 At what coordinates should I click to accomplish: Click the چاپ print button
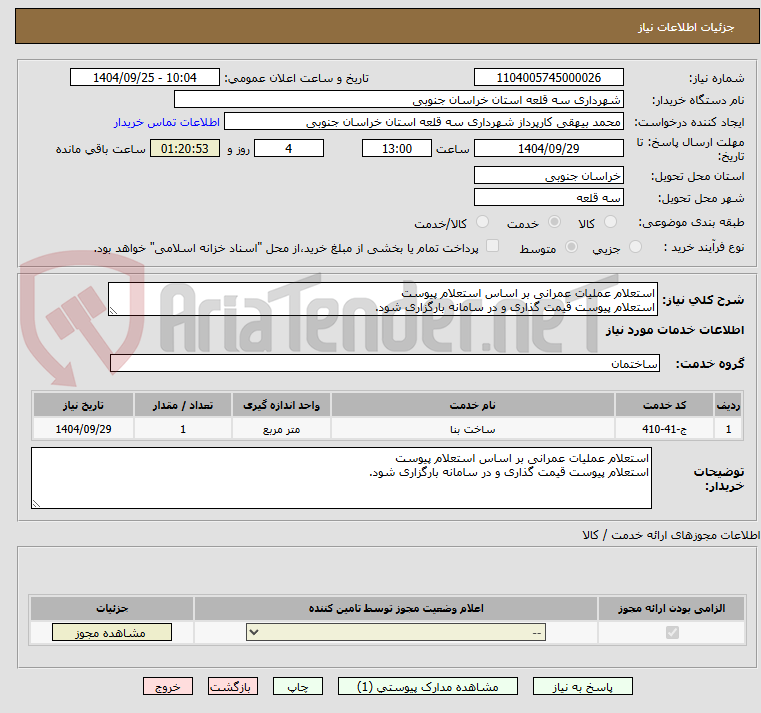298,686
